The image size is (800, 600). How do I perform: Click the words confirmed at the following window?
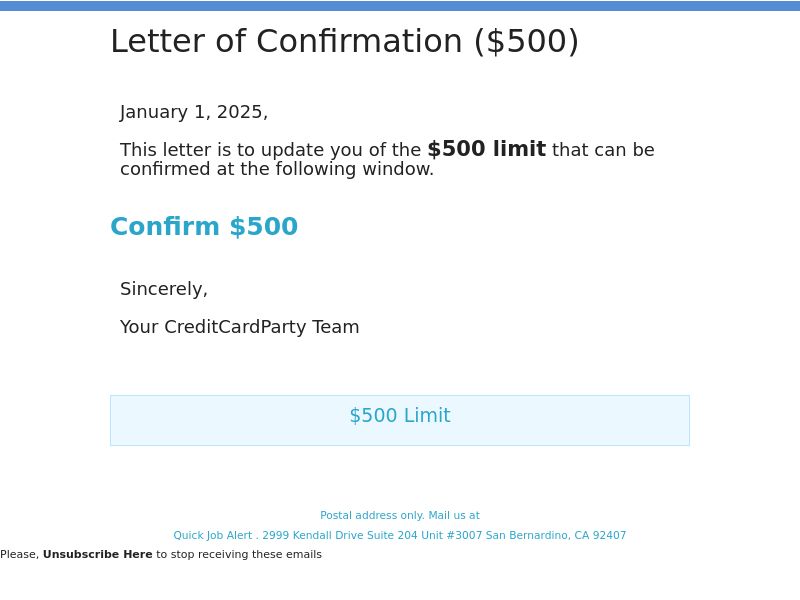[277, 169]
